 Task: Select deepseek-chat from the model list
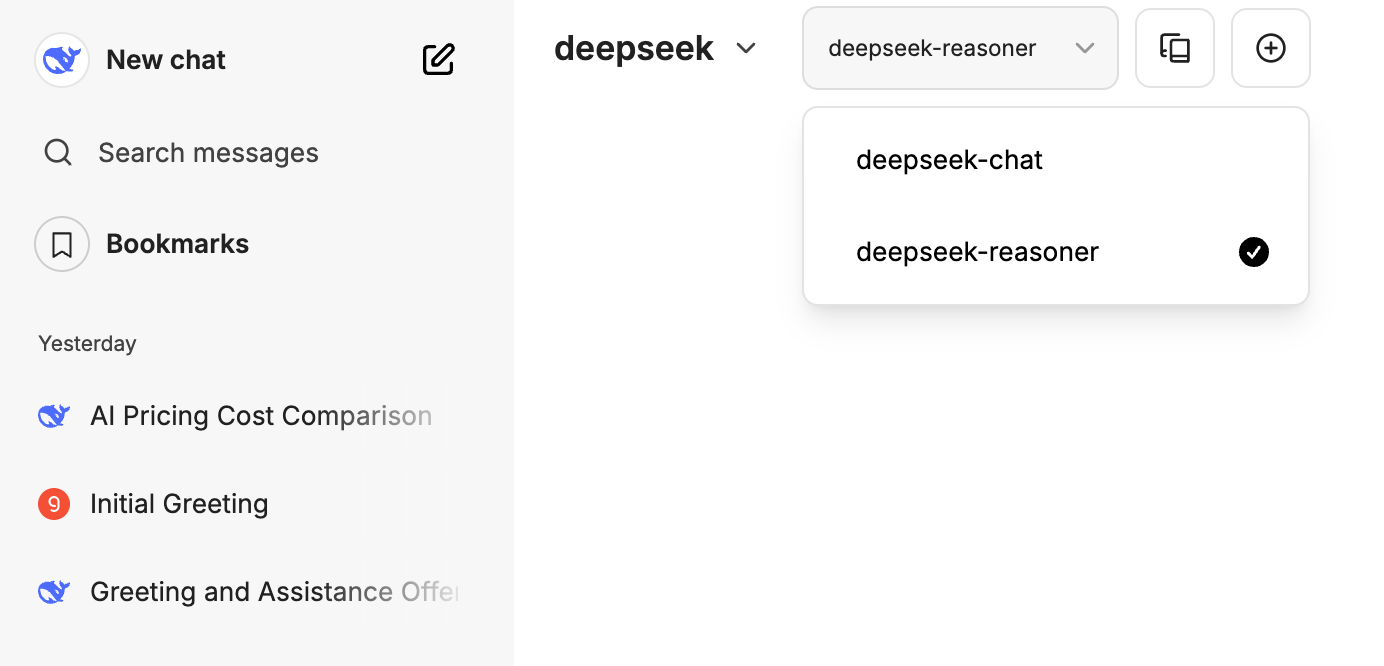(x=949, y=160)
